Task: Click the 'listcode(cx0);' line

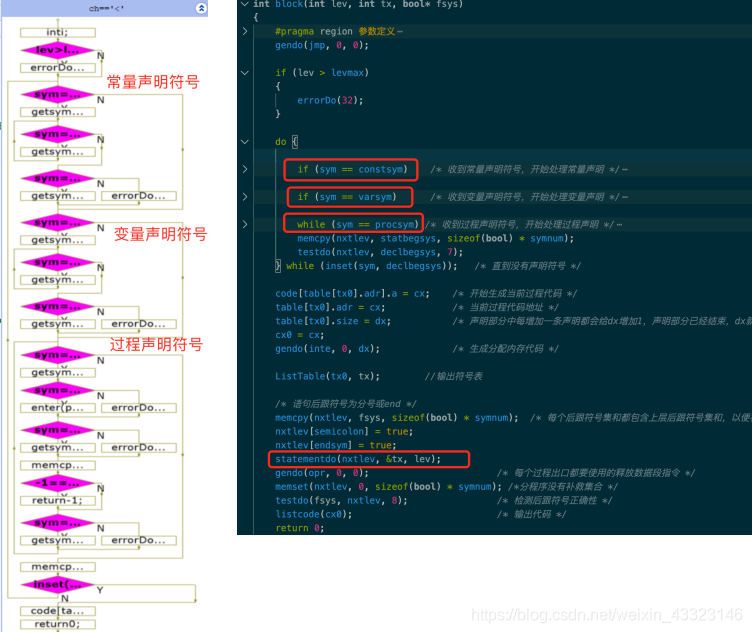Action: pyautogui.click(x=314, y=515)
